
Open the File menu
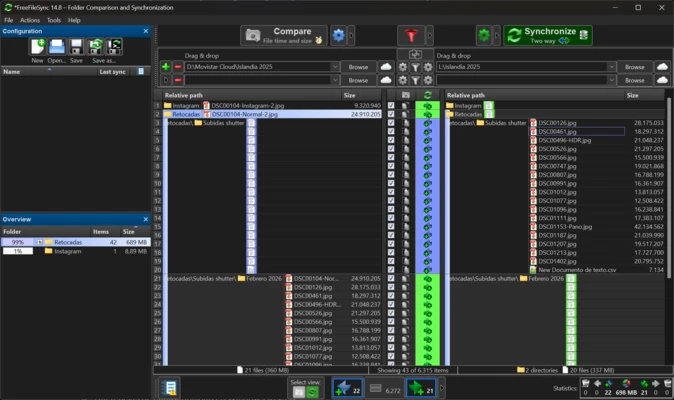point(9,20)
